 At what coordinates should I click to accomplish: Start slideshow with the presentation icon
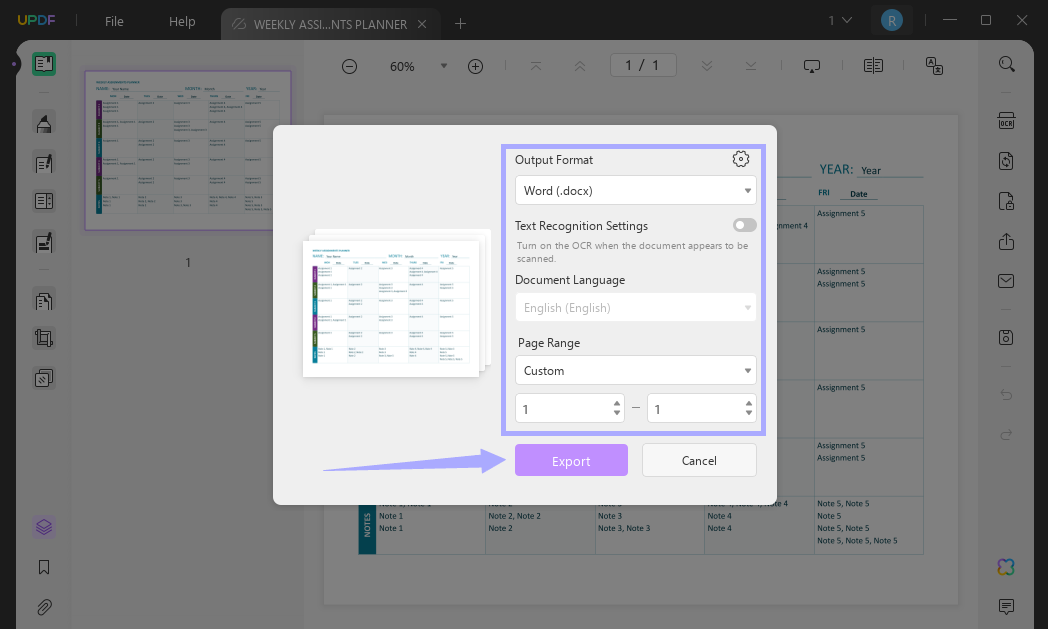pos(811,65)
